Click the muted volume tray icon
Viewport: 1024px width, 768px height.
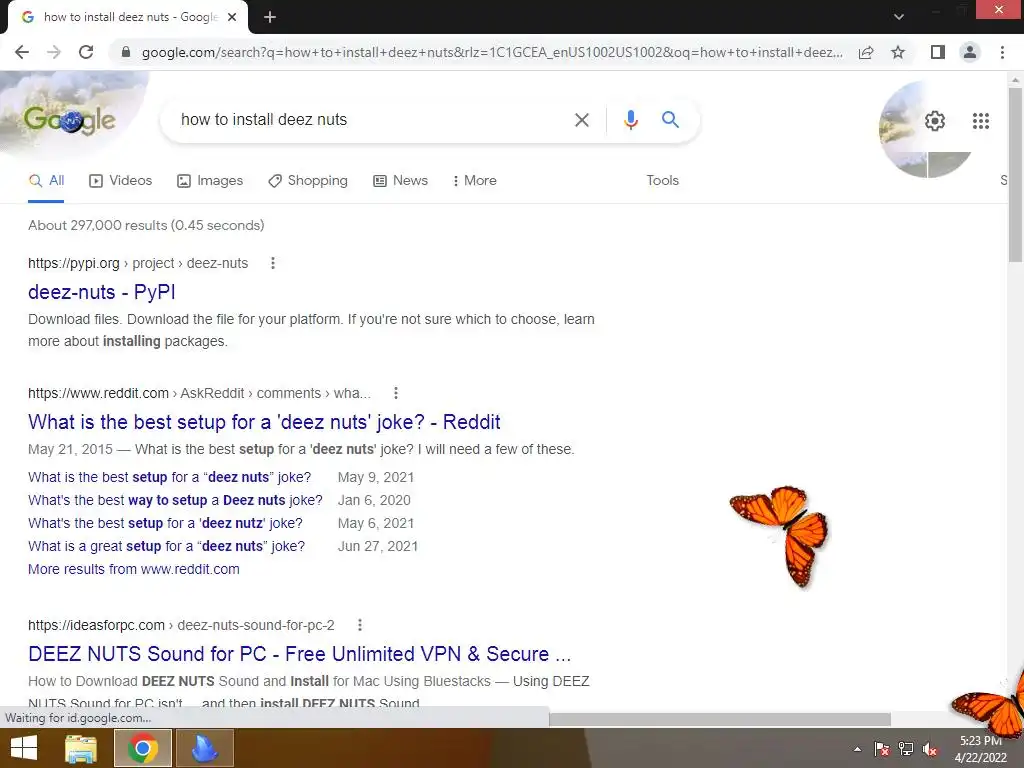(x=930, y=749)
